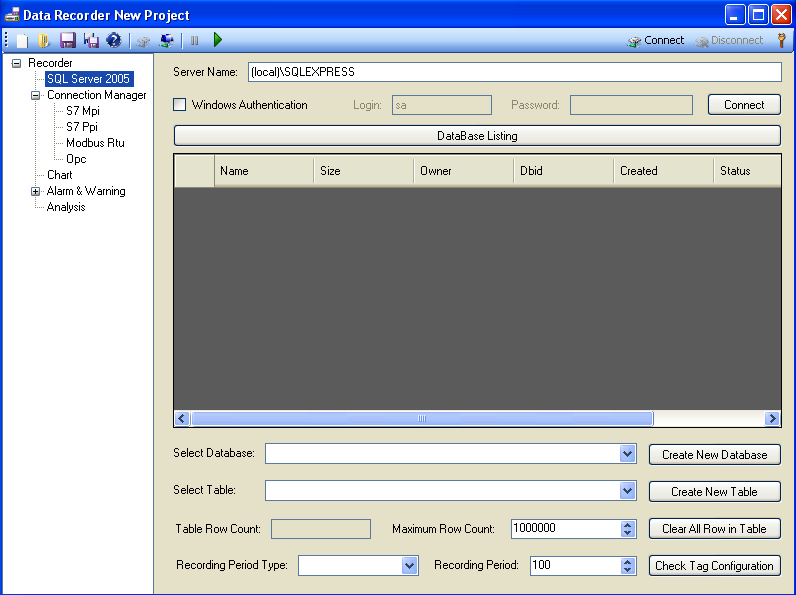The width and height of the screenshot is (796, 595).
Task: Decrease Recording Period with the down arrow
Action: point(627,569)
